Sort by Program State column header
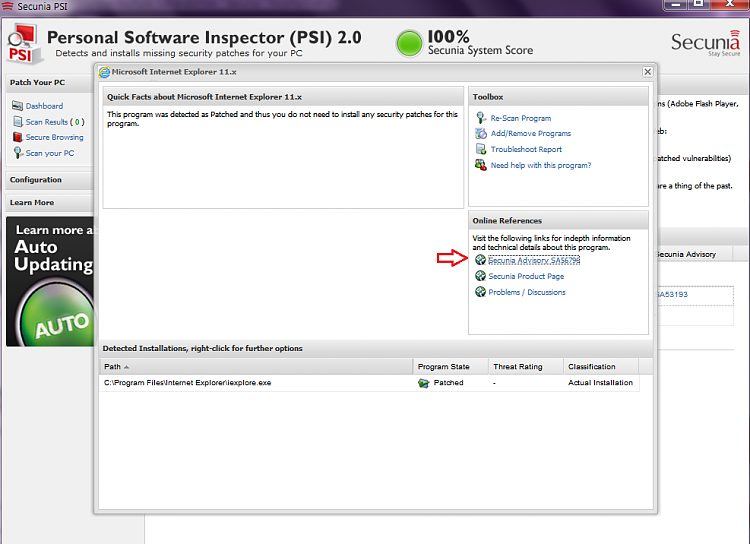The image size is (750, 544). tap(451, 366)
